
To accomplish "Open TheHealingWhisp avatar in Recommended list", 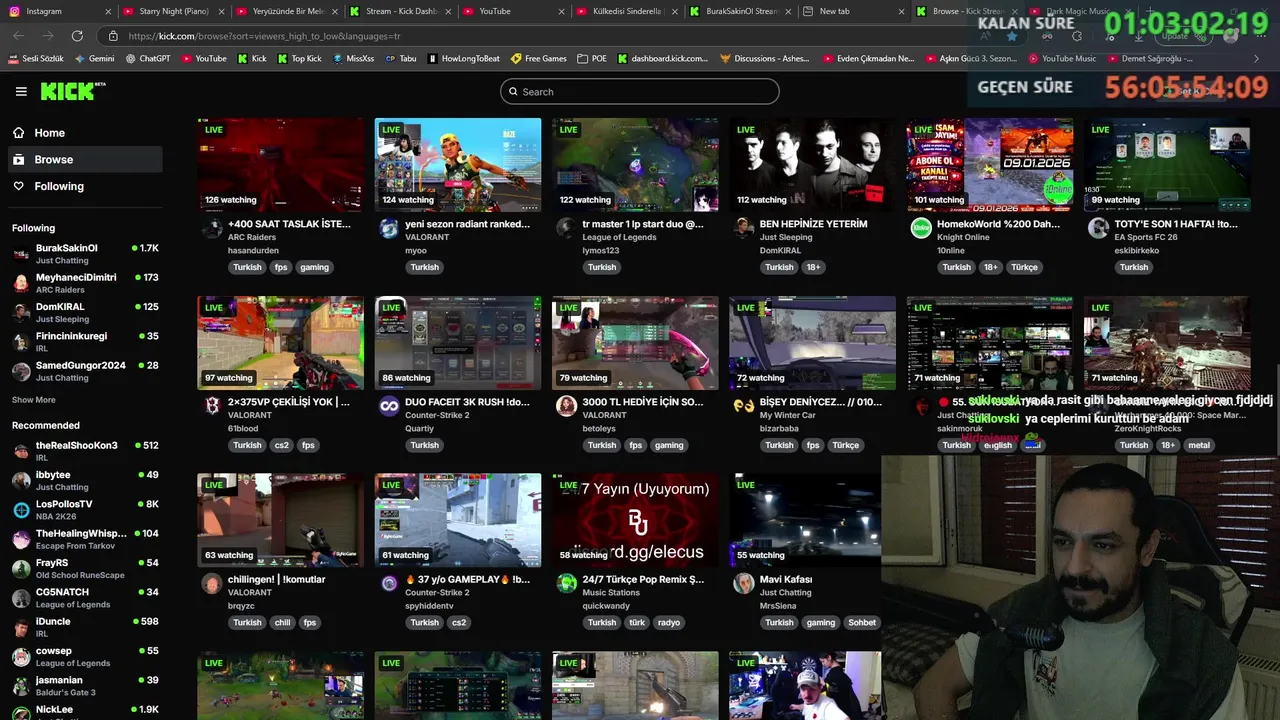I will (21, 539).
